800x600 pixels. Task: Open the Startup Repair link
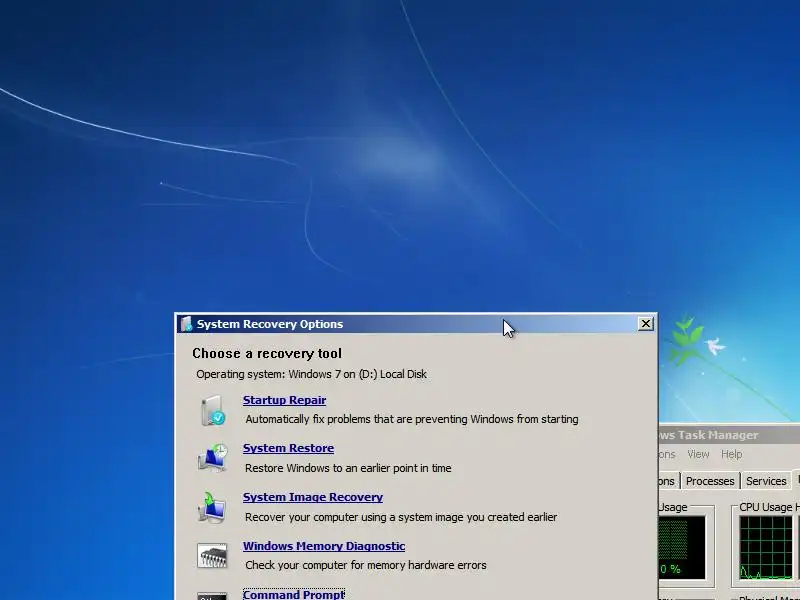click(x=284, y=401)
